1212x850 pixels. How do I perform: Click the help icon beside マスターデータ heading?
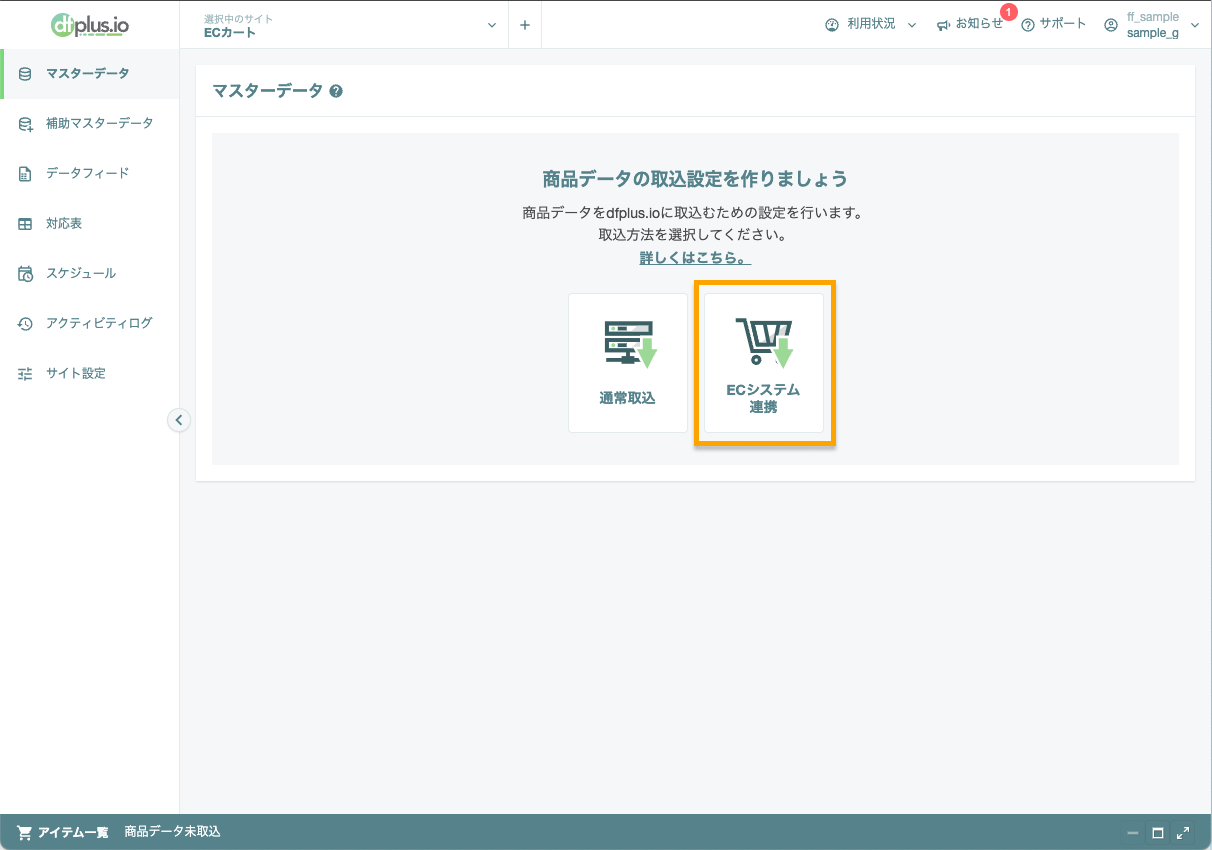tap(336, 91)
